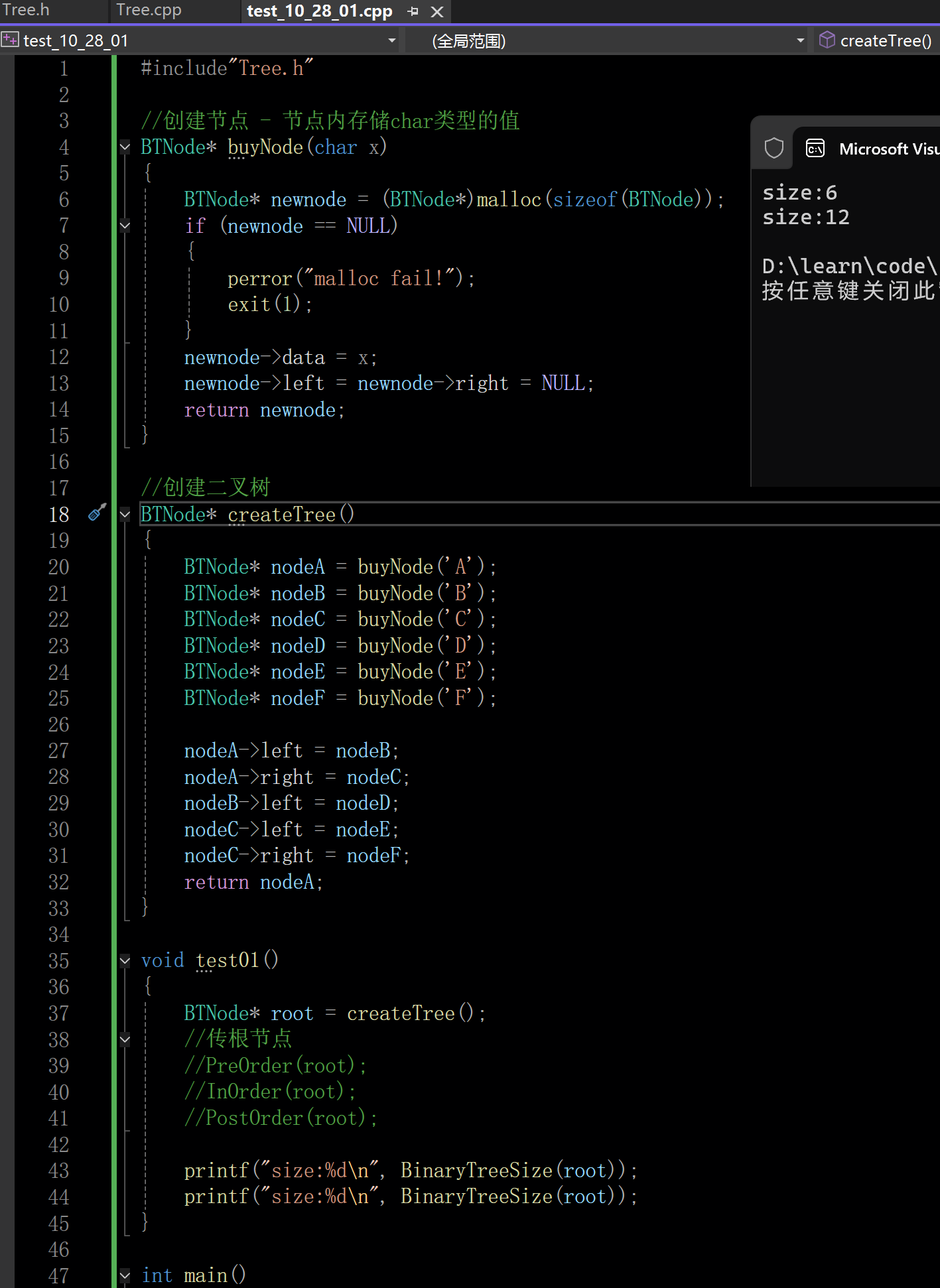Click the D:\learn\code path in console
The image size is (940, 1288).
coord(851,266)
